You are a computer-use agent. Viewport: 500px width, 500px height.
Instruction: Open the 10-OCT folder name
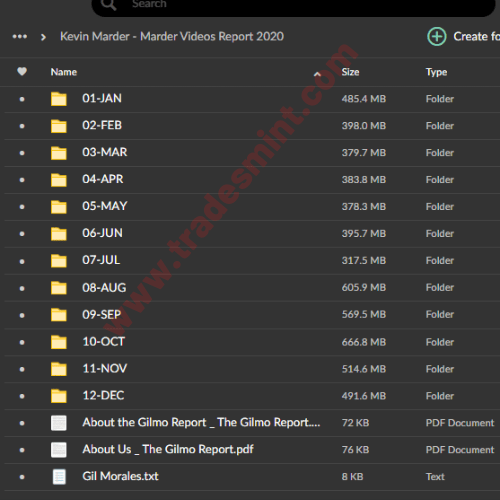[x=104, y=342]
